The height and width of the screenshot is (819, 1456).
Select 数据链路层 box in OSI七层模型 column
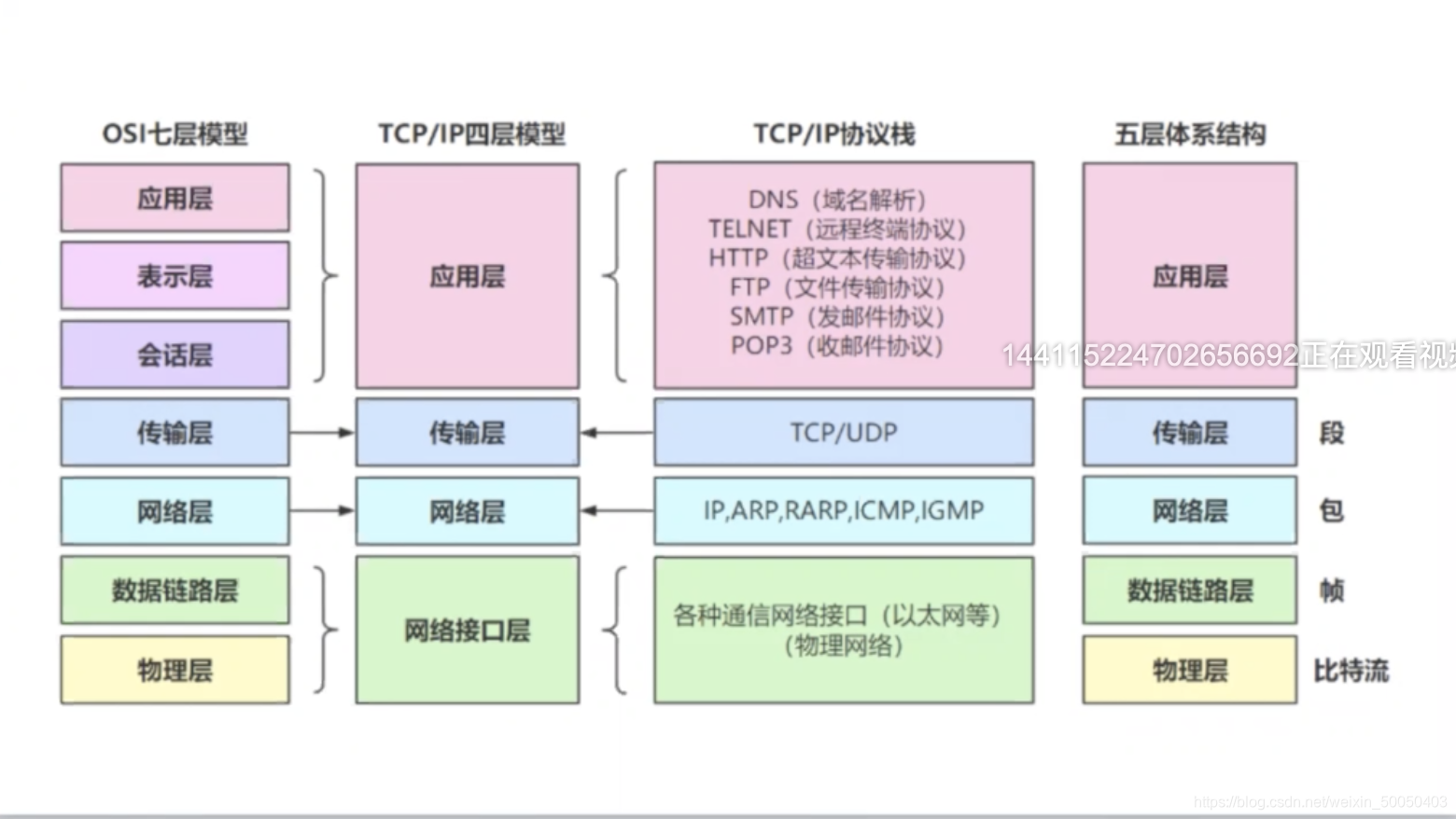(x=175, y=590)
